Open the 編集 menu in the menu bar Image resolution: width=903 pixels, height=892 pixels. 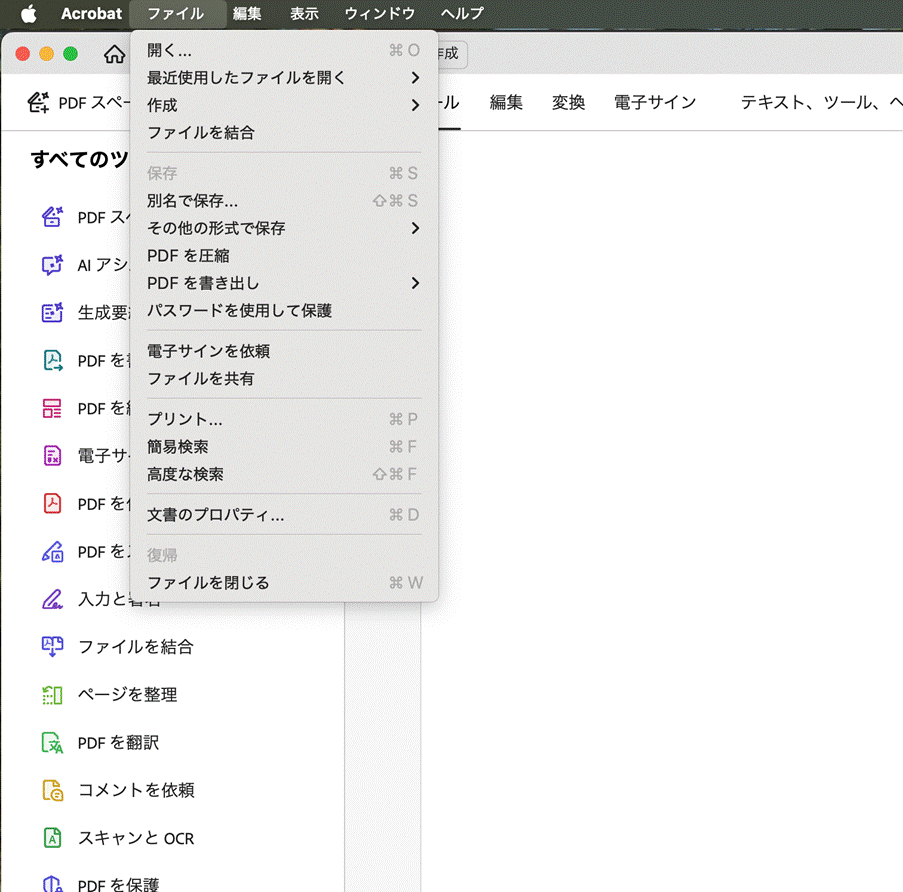point(247,13)
